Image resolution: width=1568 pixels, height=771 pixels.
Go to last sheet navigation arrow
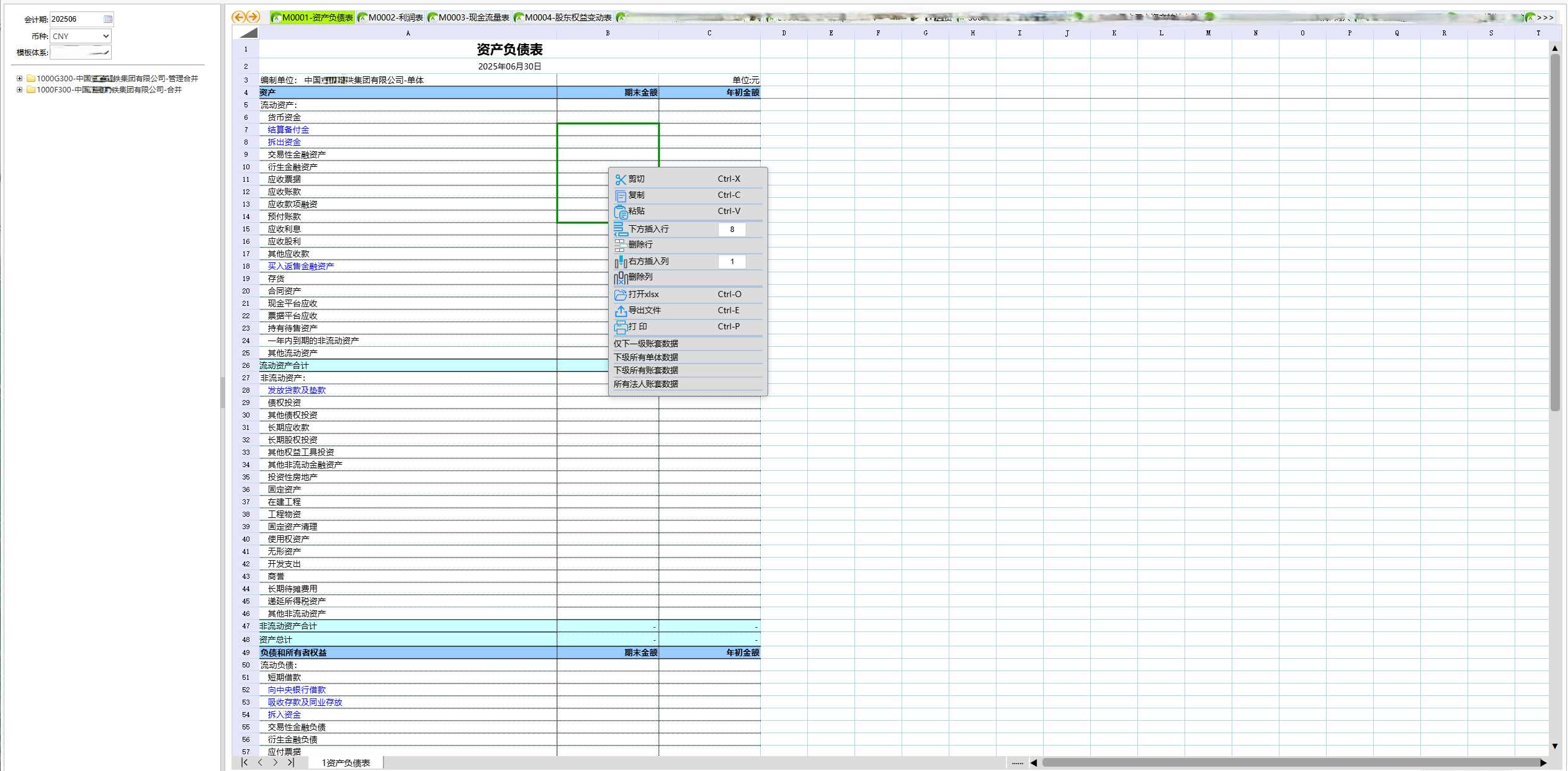290,762
